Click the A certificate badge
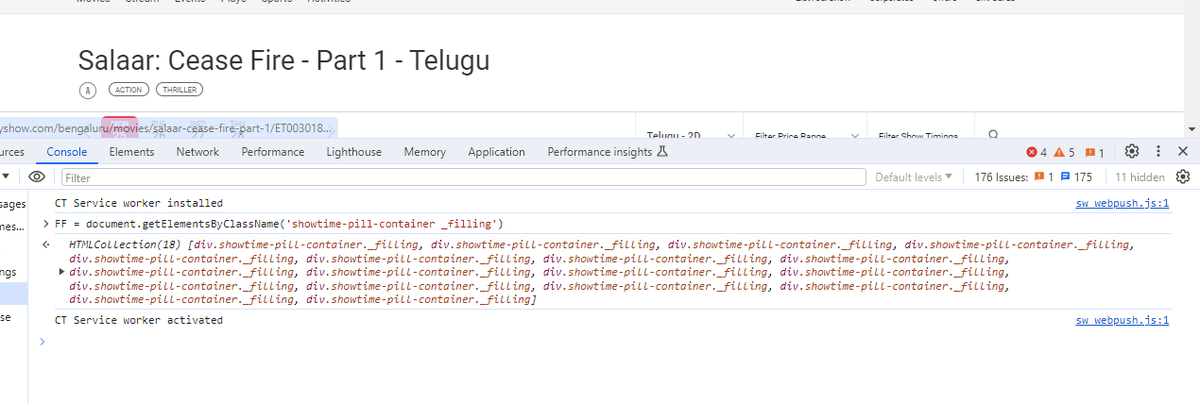The image size is (1200, 404). [88, 90]
